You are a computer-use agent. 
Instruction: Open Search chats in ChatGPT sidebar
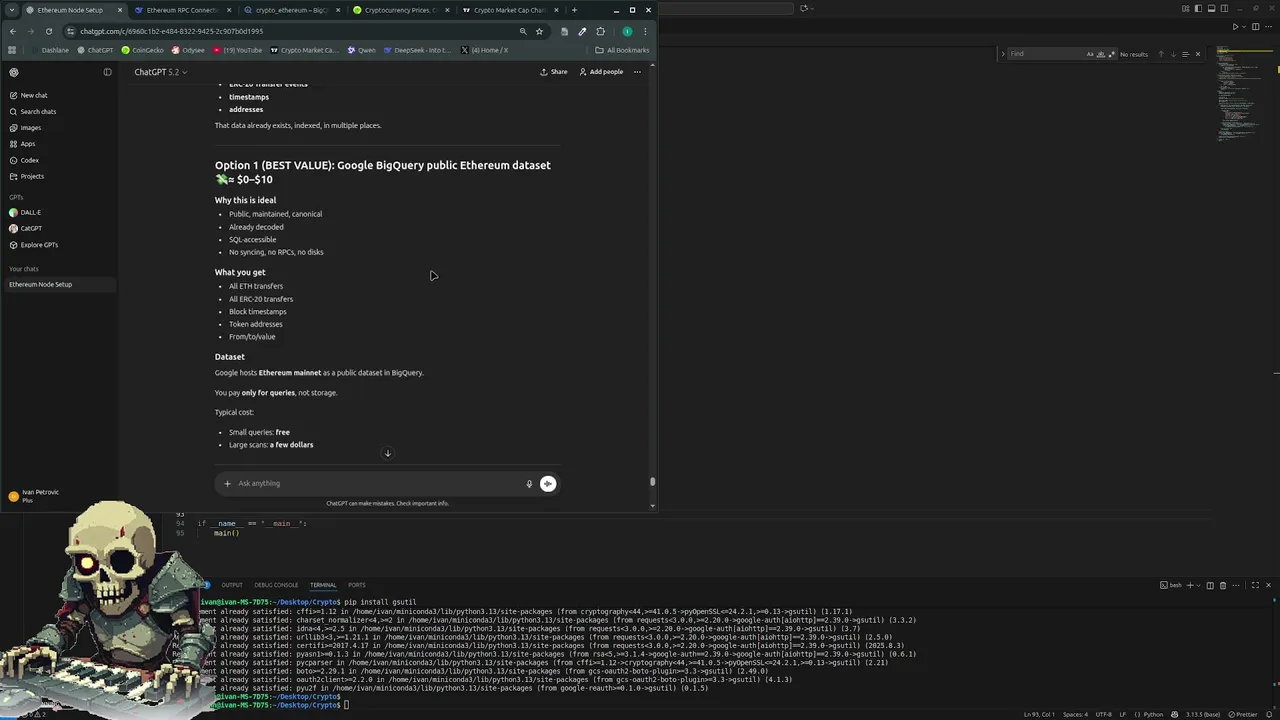pos(33,111)
